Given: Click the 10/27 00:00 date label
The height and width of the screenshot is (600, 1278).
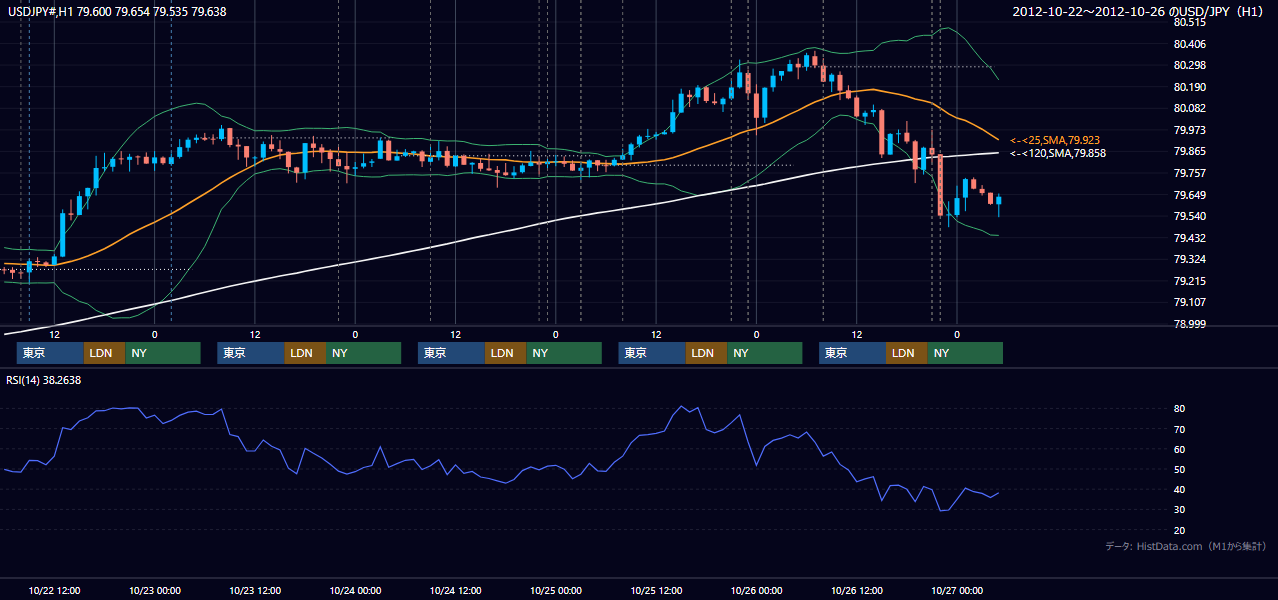Looking at the screenshot, I should coord(956,590).
